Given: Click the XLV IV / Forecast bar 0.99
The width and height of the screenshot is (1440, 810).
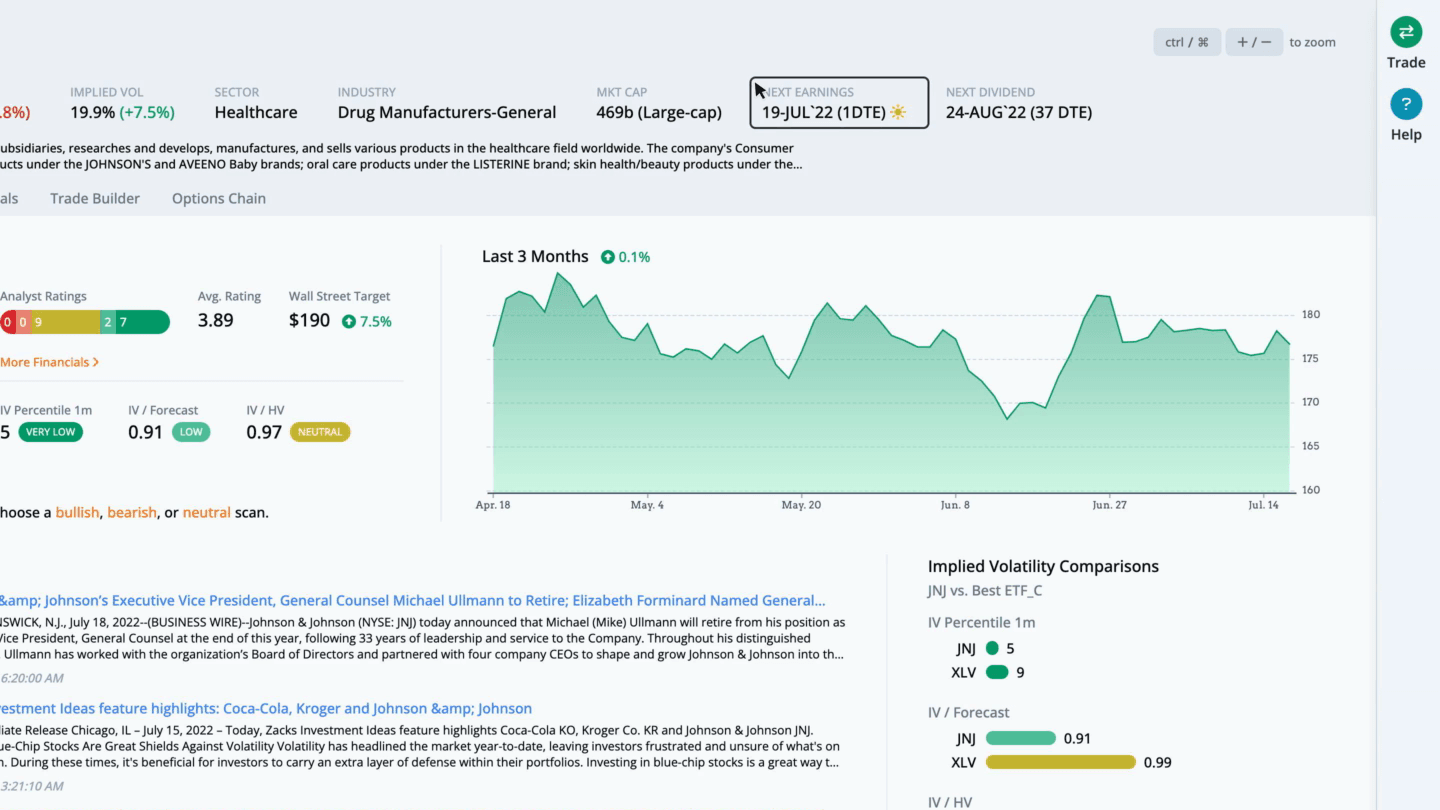Looking at the screenshot, I should pyautogui.click(x=1061, y=762).
